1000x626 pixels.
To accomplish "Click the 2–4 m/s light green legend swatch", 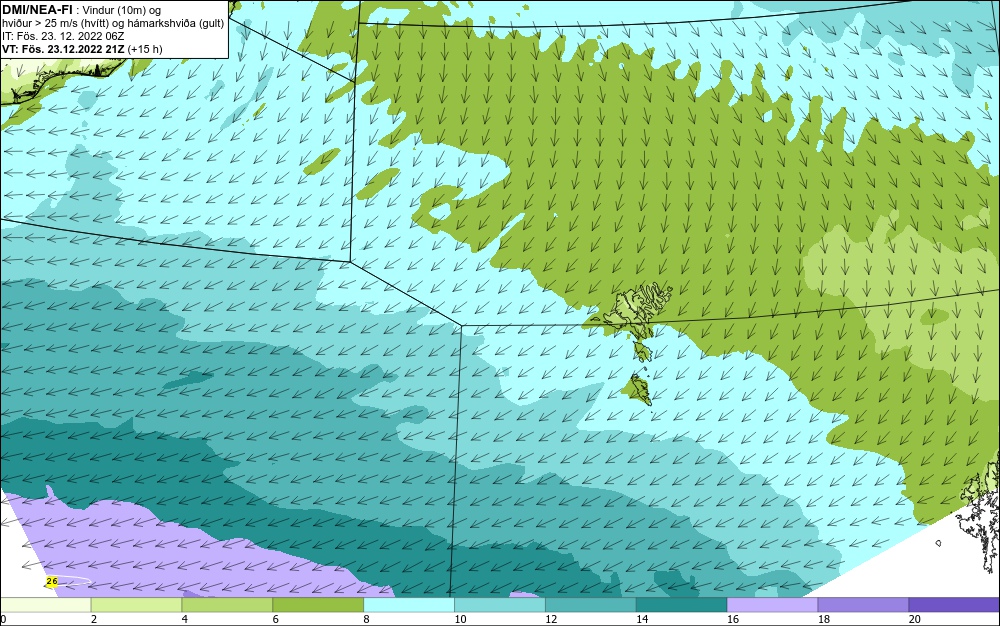I will [x=136, y=605].
